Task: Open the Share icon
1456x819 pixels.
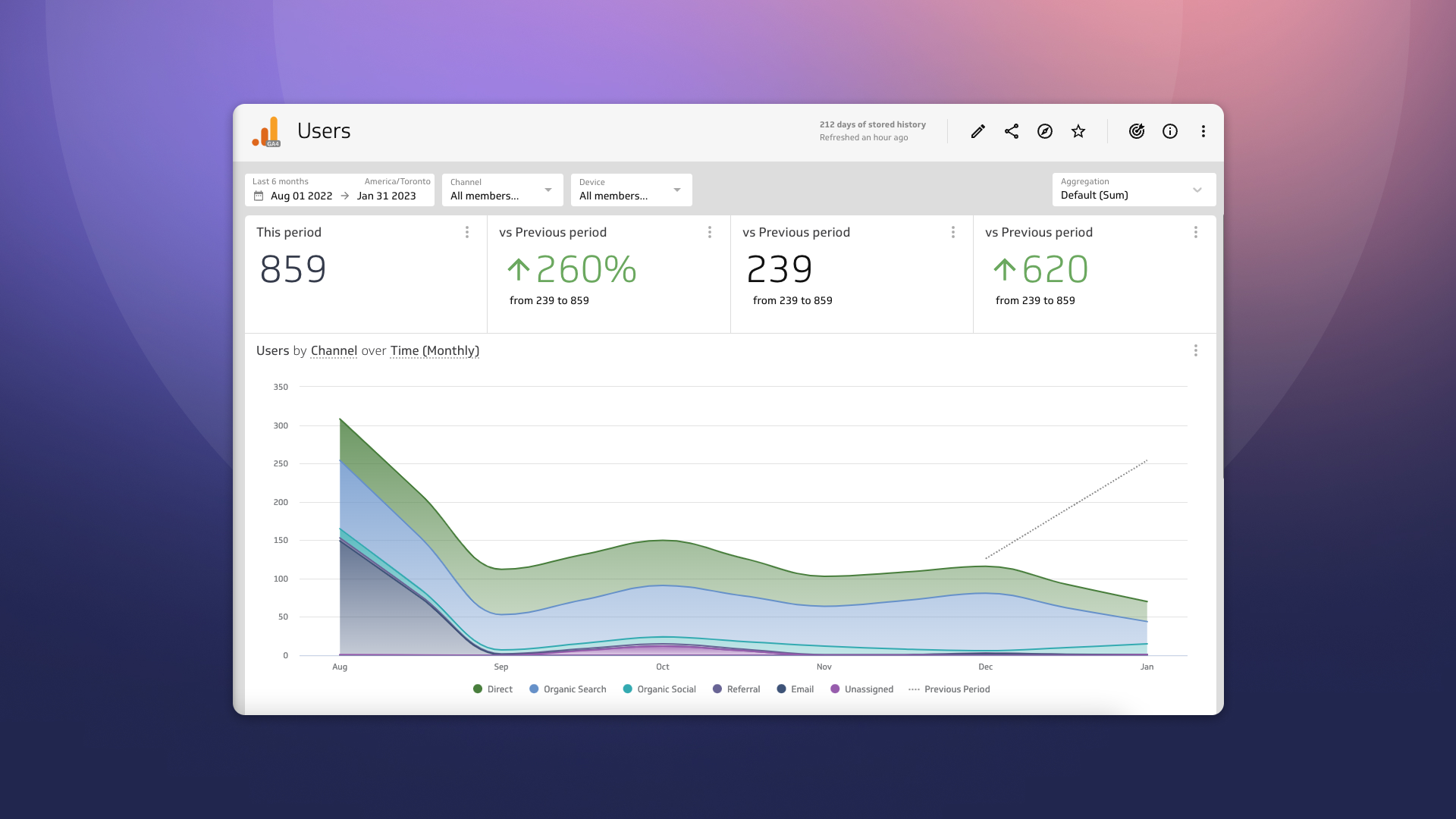Action: tap(1011, 130)
